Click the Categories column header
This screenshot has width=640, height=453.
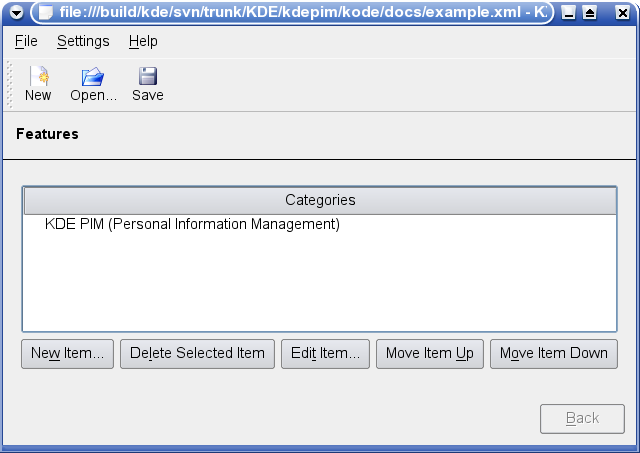[320, 200]
